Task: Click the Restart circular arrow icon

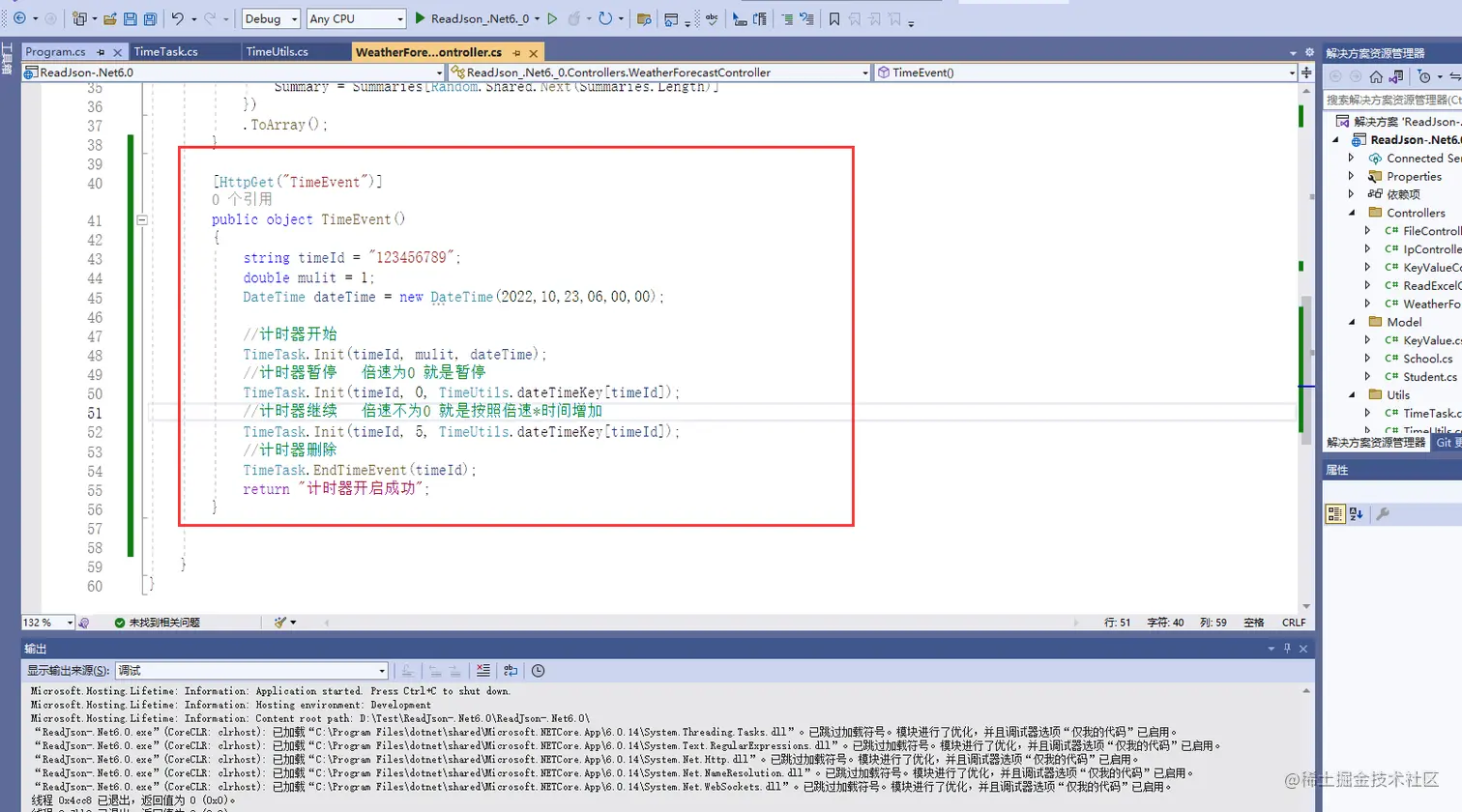Action: click(x=605, y=18)
